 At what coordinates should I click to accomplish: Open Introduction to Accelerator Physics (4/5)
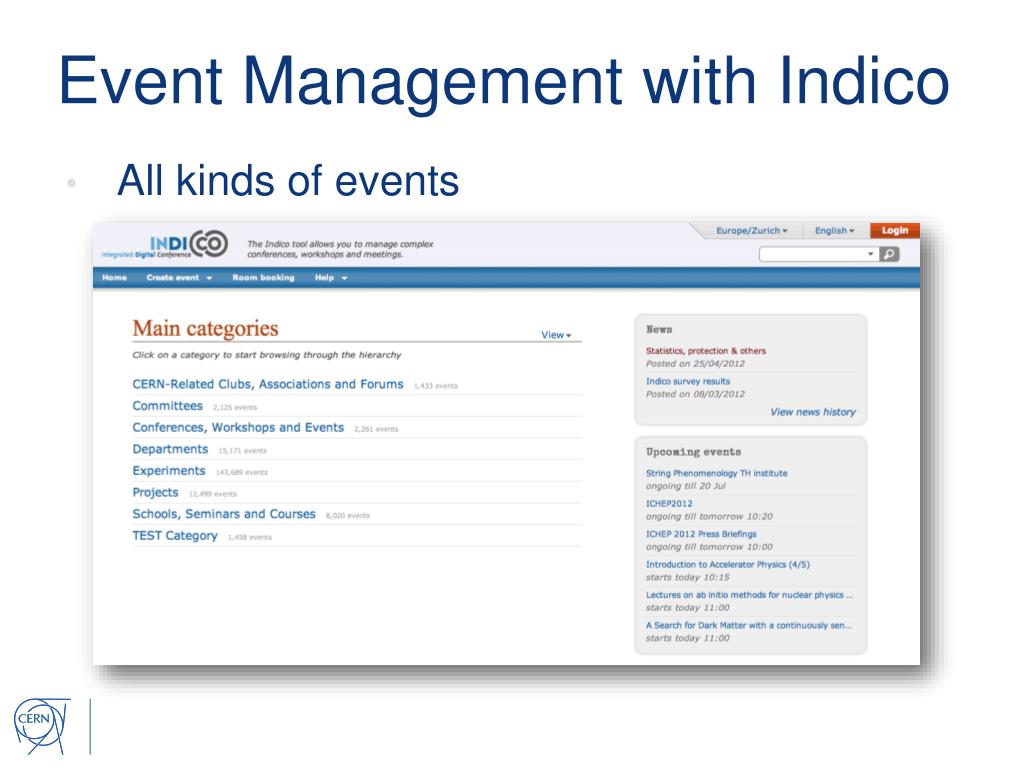[x=728, y=564]
